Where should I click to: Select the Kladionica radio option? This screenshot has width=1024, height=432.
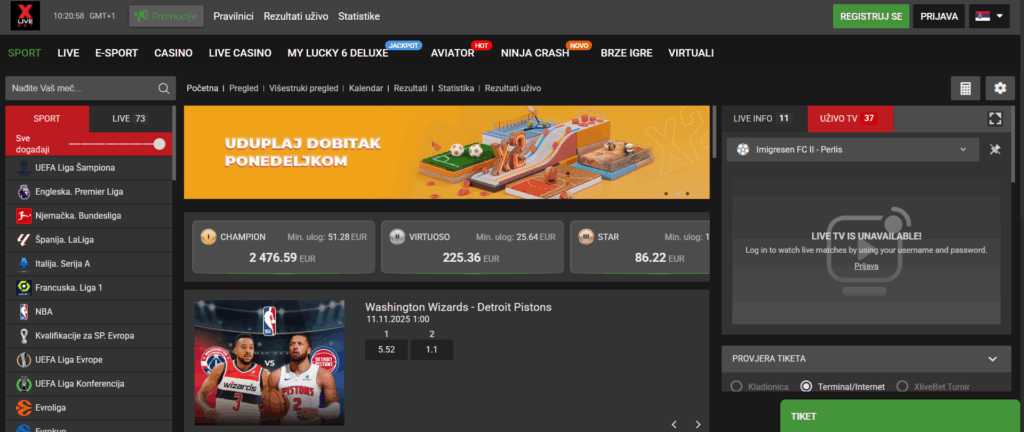point(736,386)
